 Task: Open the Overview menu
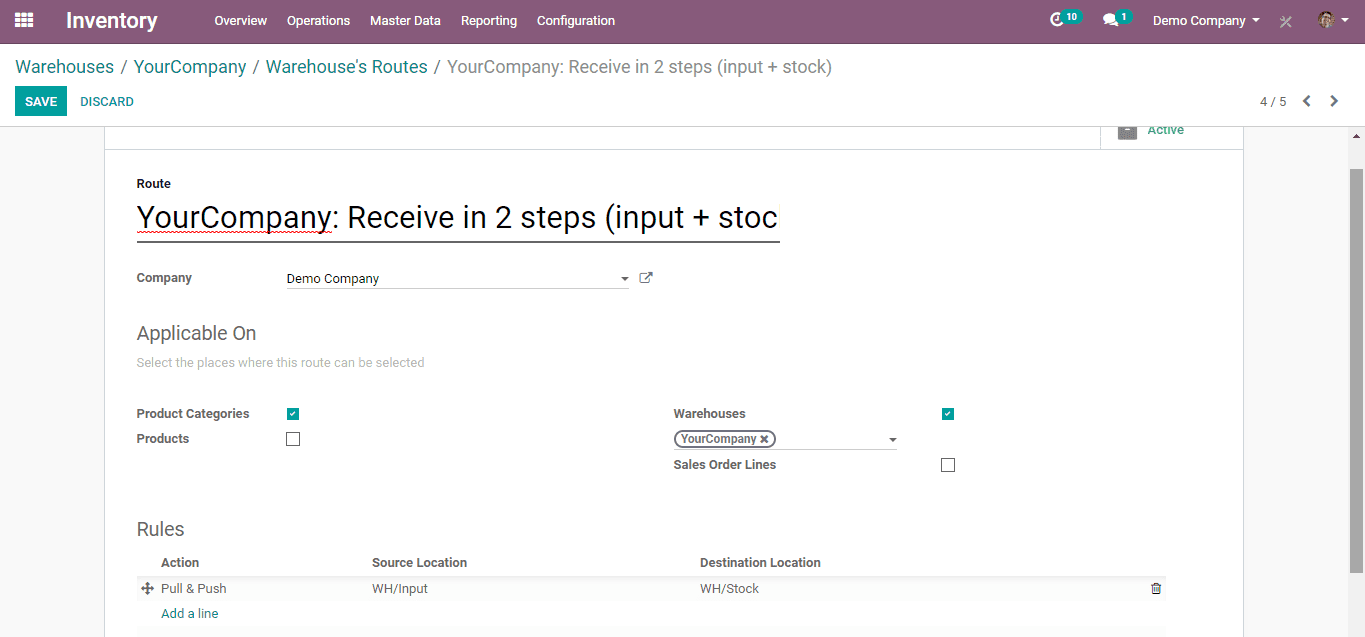[x=241, y=20]
